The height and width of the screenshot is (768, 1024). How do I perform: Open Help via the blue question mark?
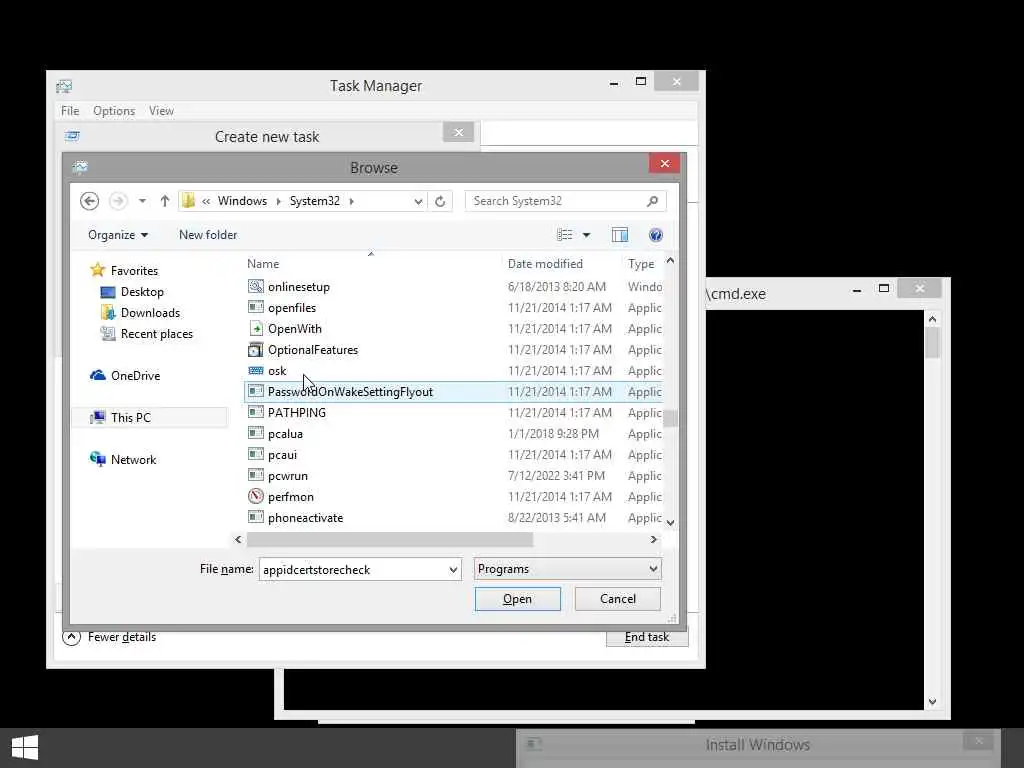tap(656, 235)
